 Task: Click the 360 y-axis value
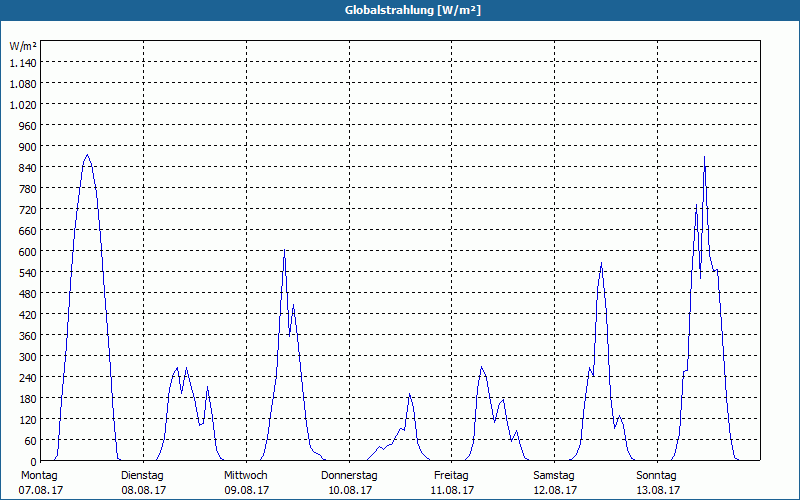pos(28,335)
